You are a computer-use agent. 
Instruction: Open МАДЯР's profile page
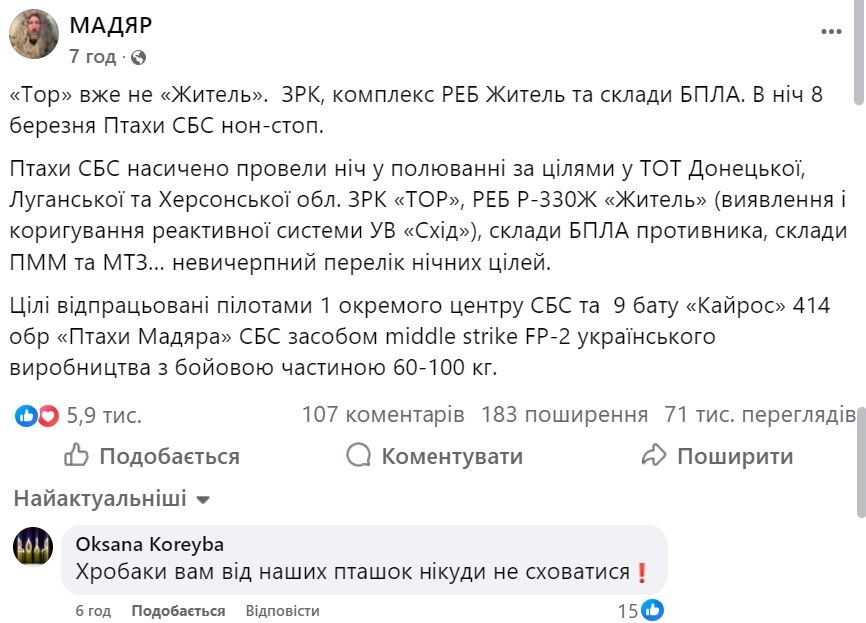point(110,24)
